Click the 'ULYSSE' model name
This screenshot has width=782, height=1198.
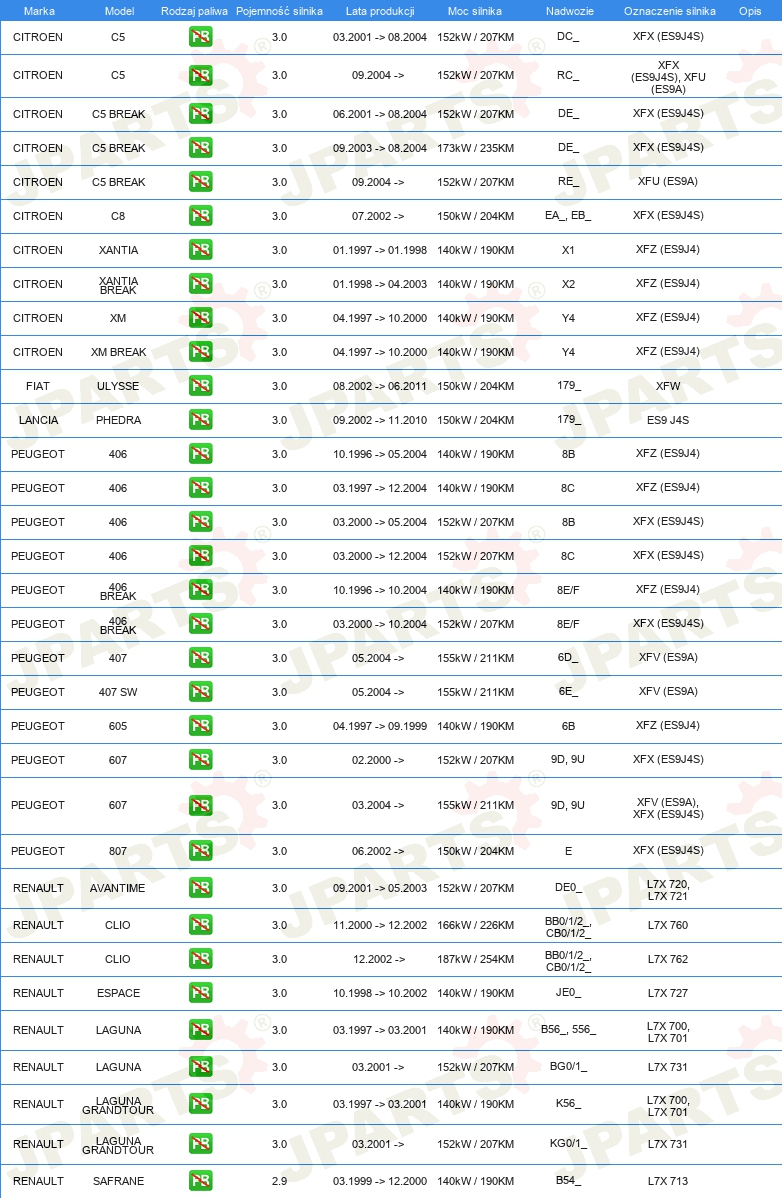click(x=118, y=386)
